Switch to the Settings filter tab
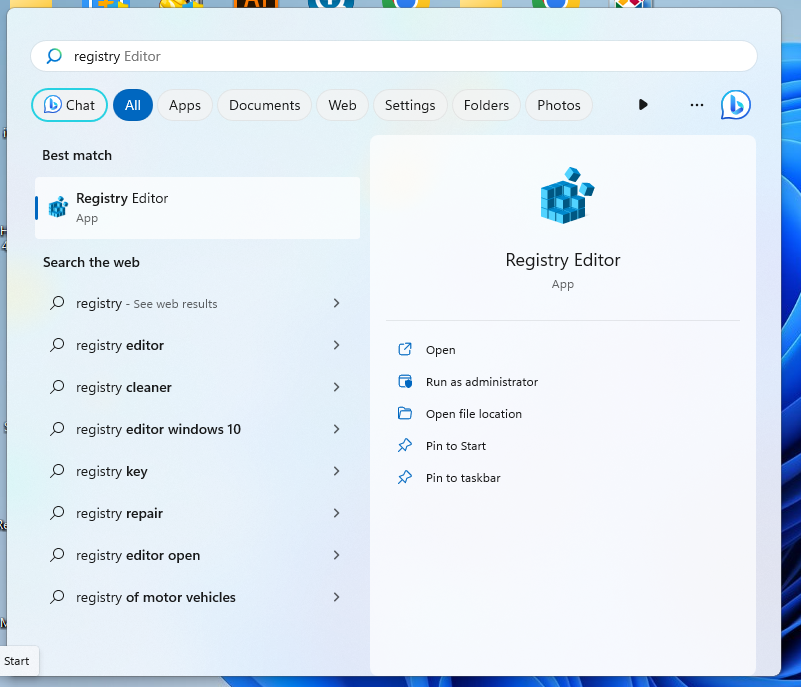 point(410,105)
